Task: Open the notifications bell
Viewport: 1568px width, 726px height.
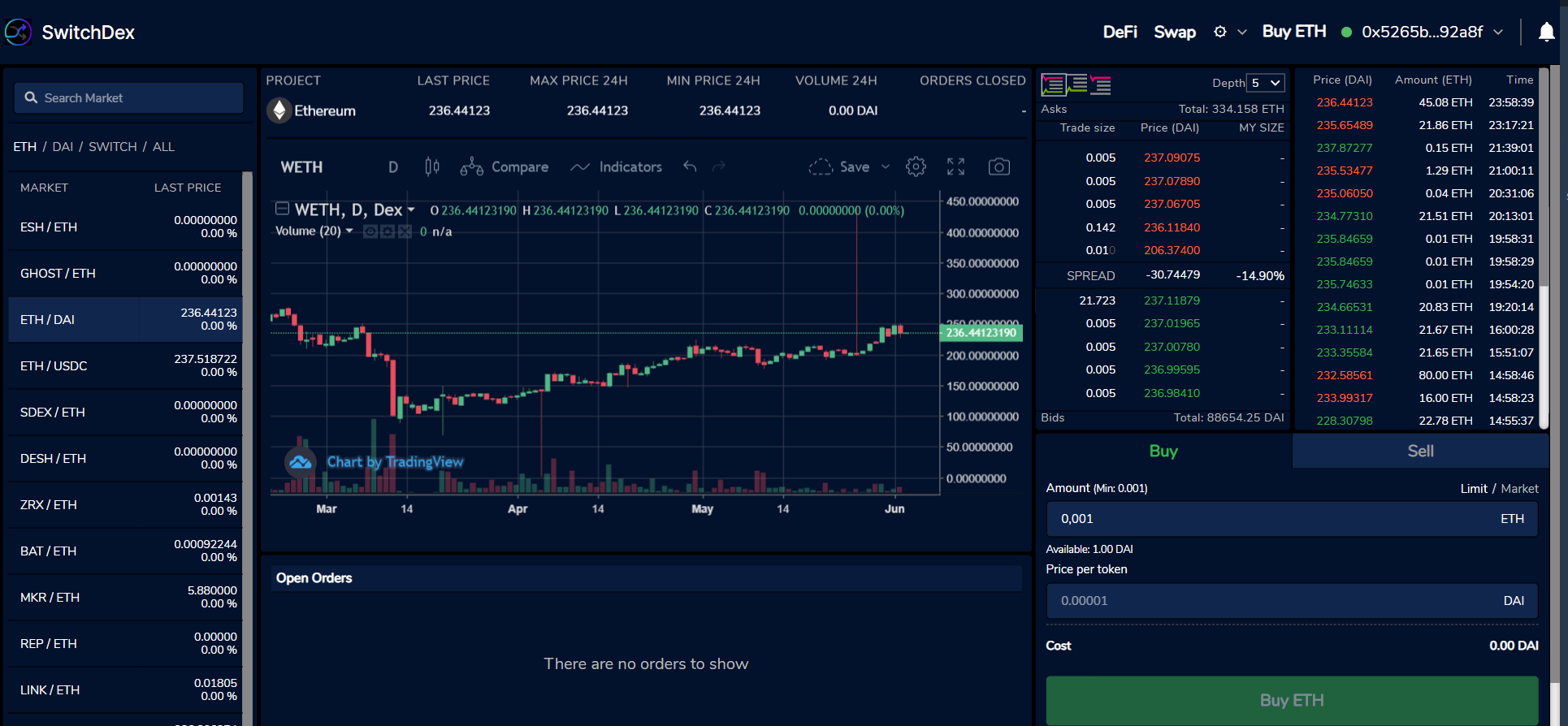Action: (x=1547, y=32)
